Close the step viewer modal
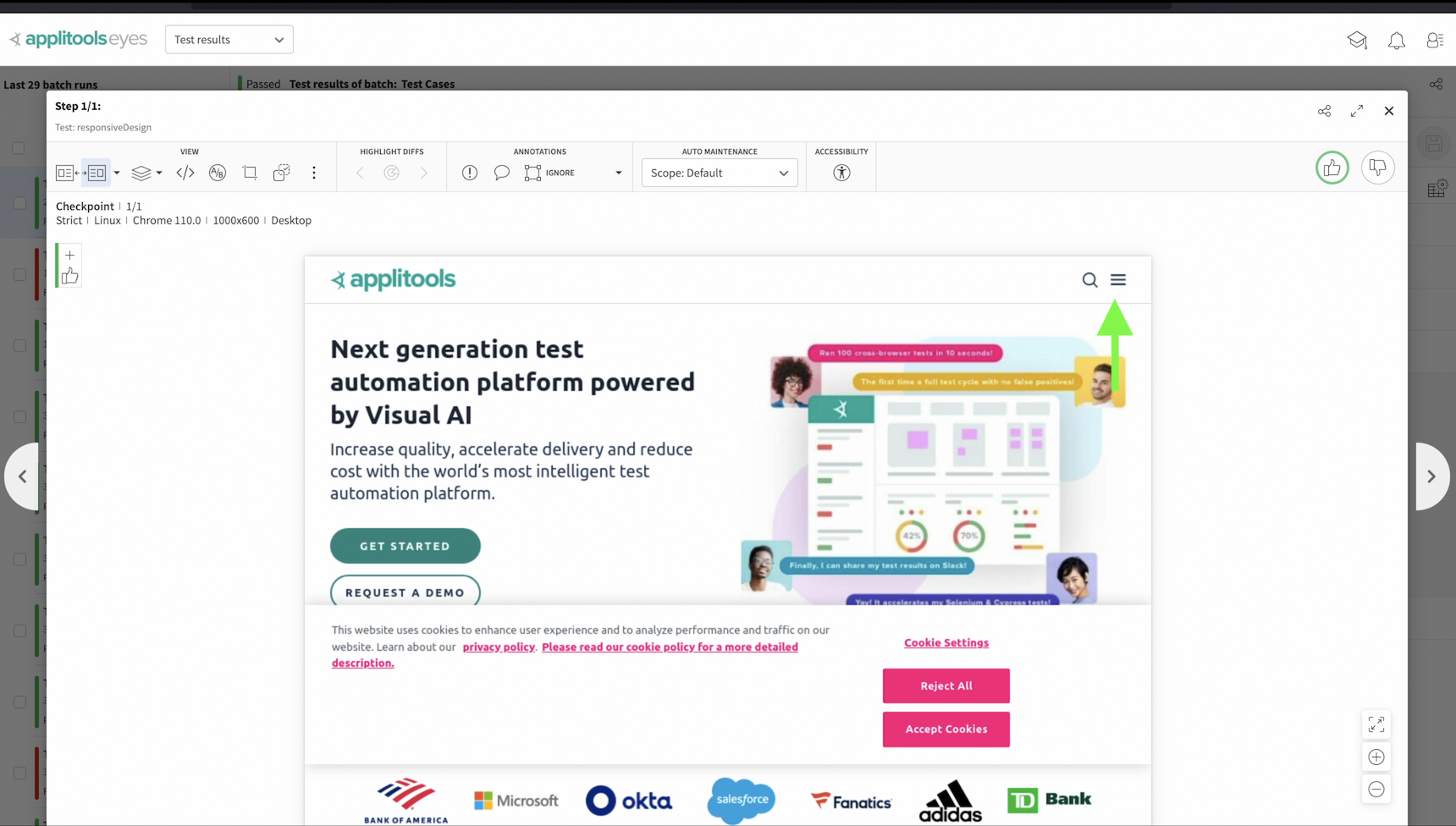 tap(1389, 111)
